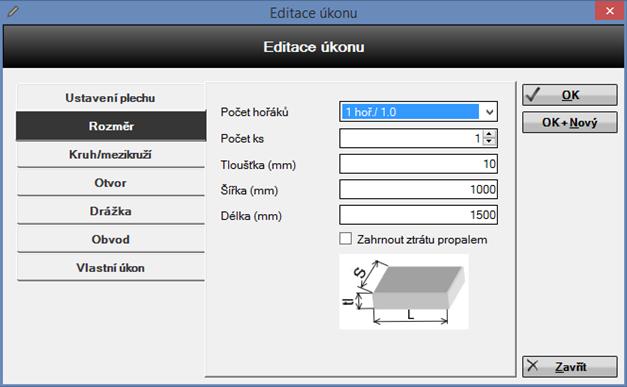627x387 pixels.
Task: Decrease Počet ks with down arrow
Action: pos(489,142)
